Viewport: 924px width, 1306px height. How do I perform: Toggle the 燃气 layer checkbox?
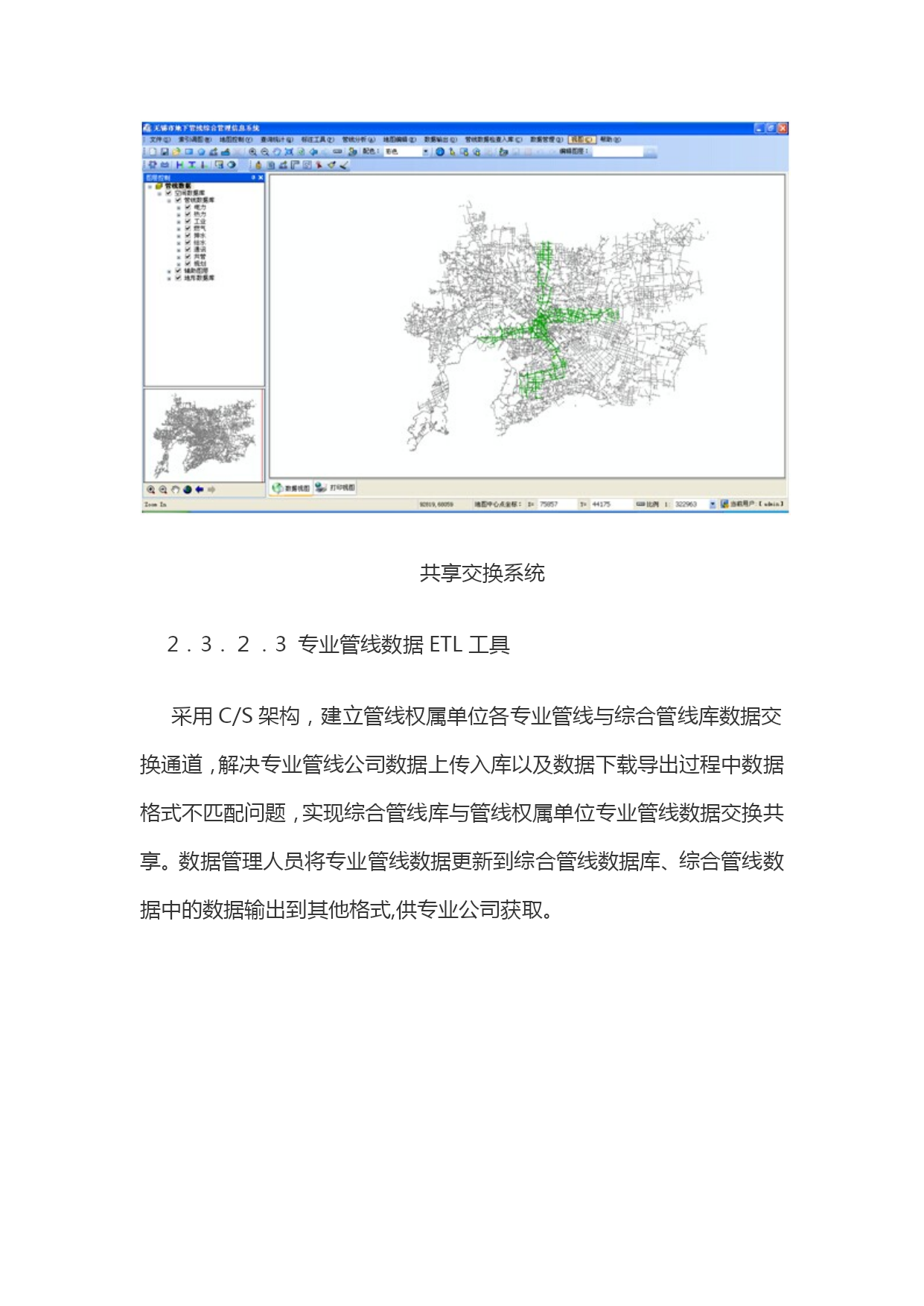(x=188, y=229)
